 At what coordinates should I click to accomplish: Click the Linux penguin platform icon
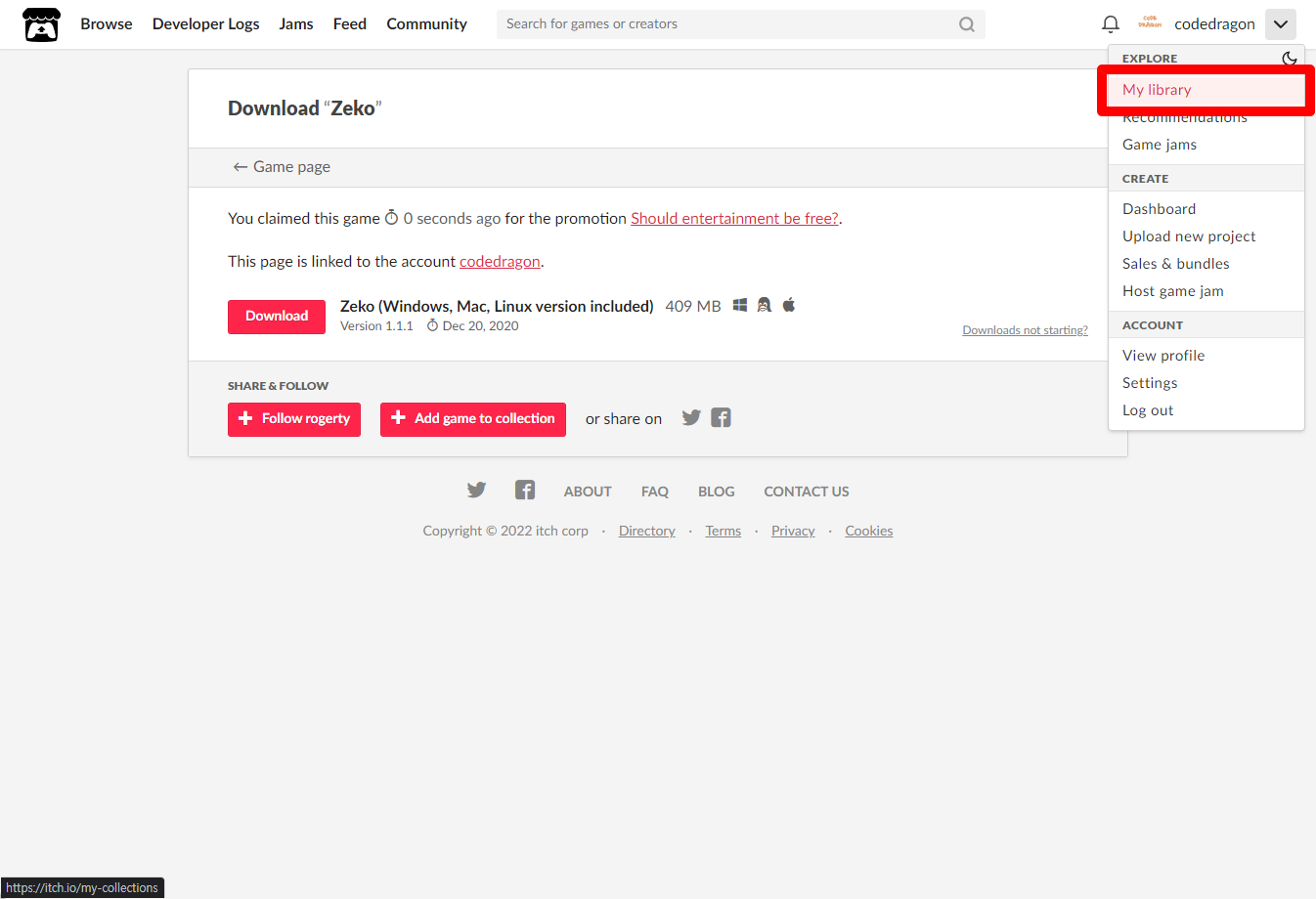tap(765, 305)
